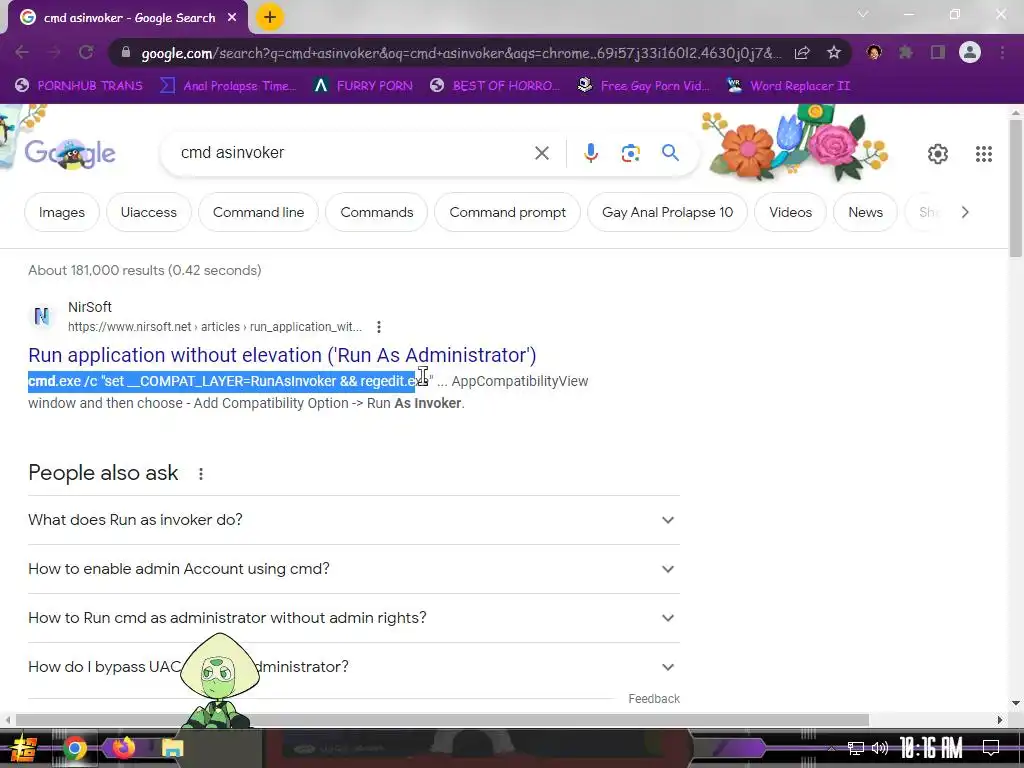This screenshot has height=768, width=1024.
Task: Open Google quick settings gear
Action: pos(938,154)
